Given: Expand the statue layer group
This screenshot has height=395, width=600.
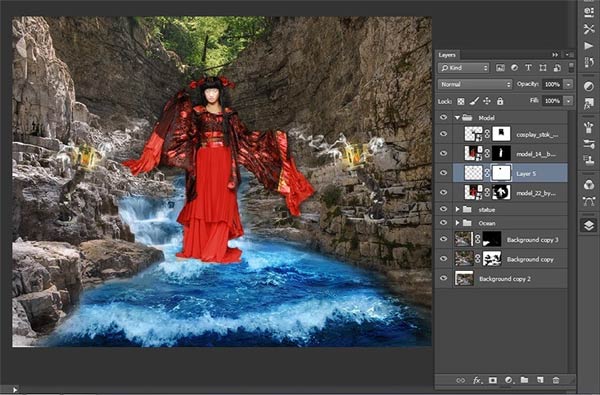Looking at the screenshot, I should coord(457,209).
